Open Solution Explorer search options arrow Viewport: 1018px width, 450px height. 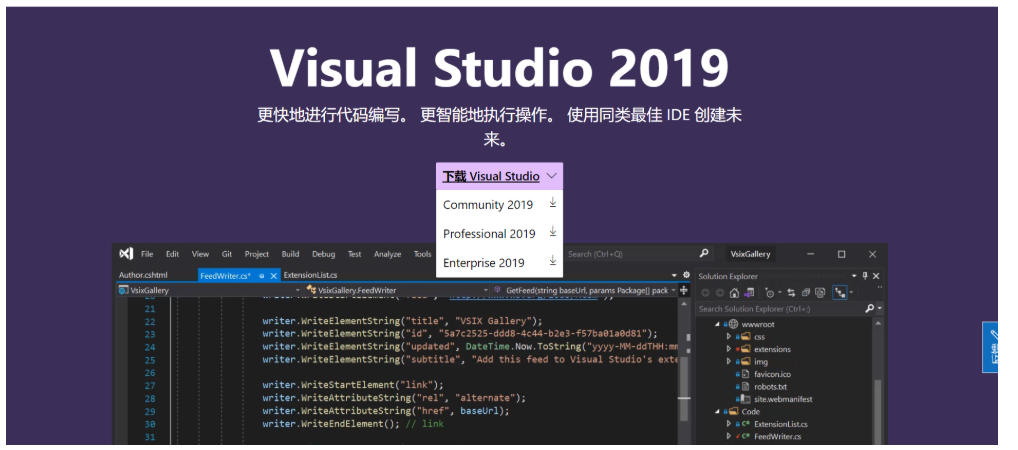pos(880,308)
